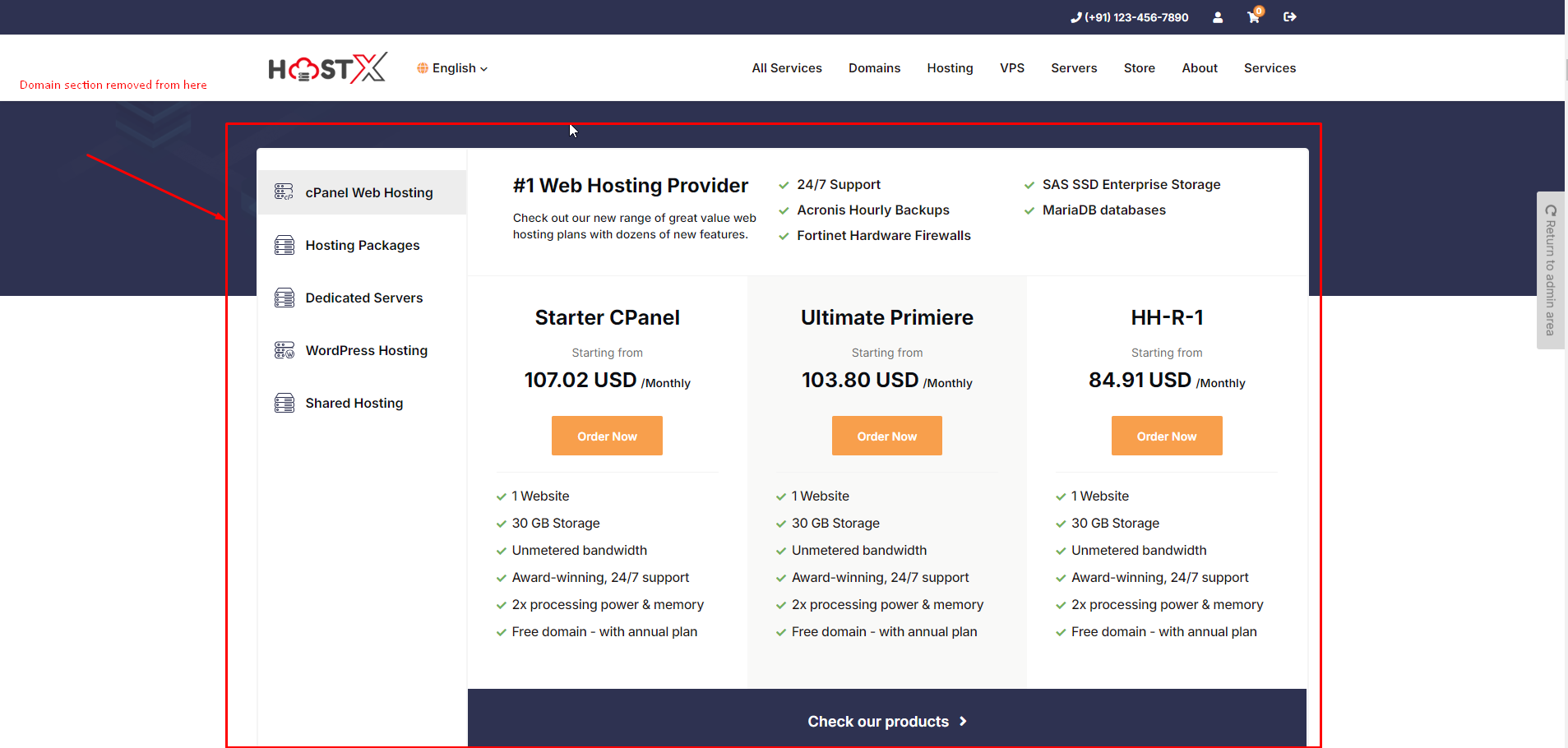Click Order Now for HH-R-1
The height and width of the screenshot is (748, 1568).
(x=1166, y=436)
